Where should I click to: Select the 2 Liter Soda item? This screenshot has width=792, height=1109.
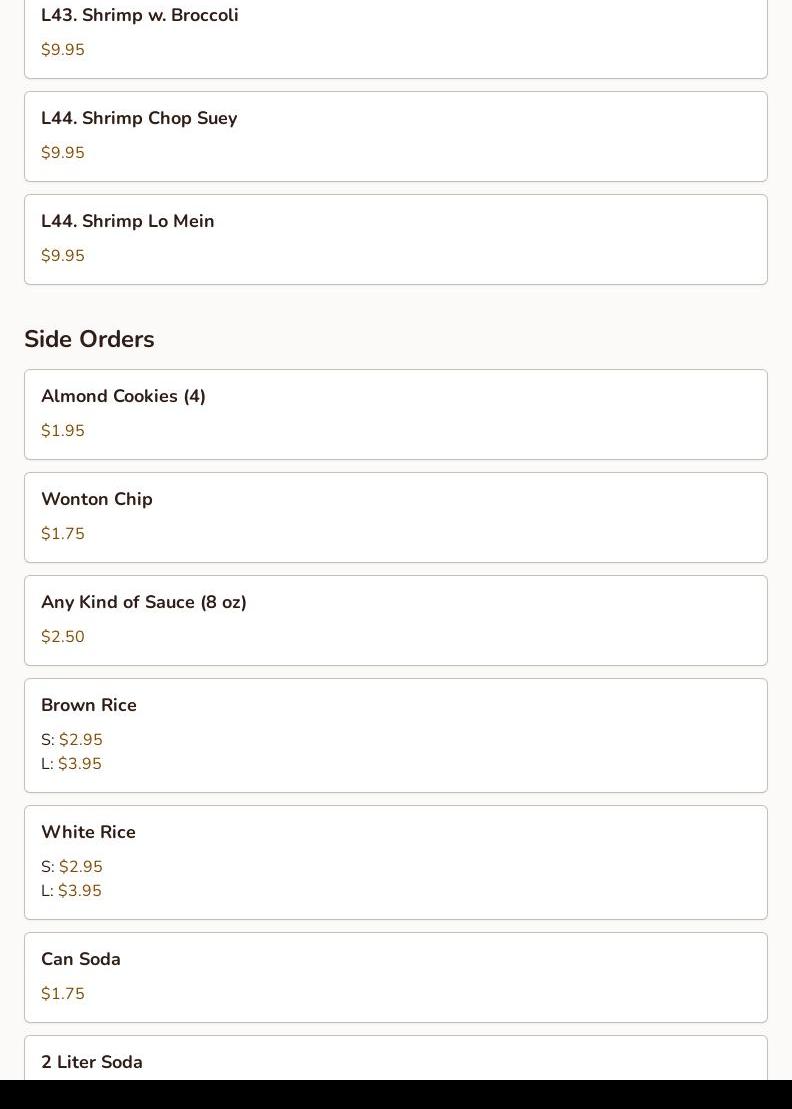click(x=92, y=1062)
